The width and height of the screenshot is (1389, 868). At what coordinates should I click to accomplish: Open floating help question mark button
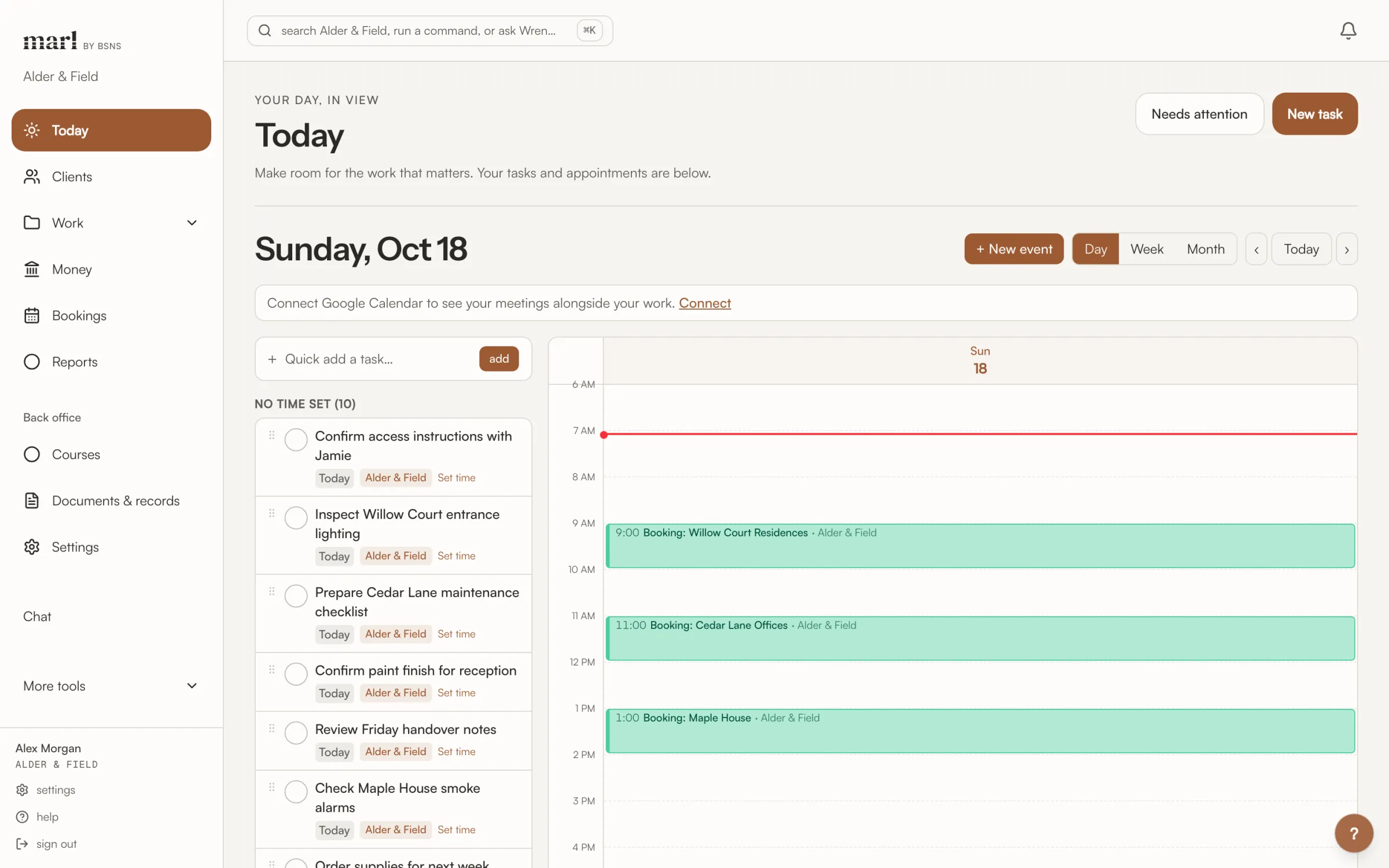point(1354,833)
